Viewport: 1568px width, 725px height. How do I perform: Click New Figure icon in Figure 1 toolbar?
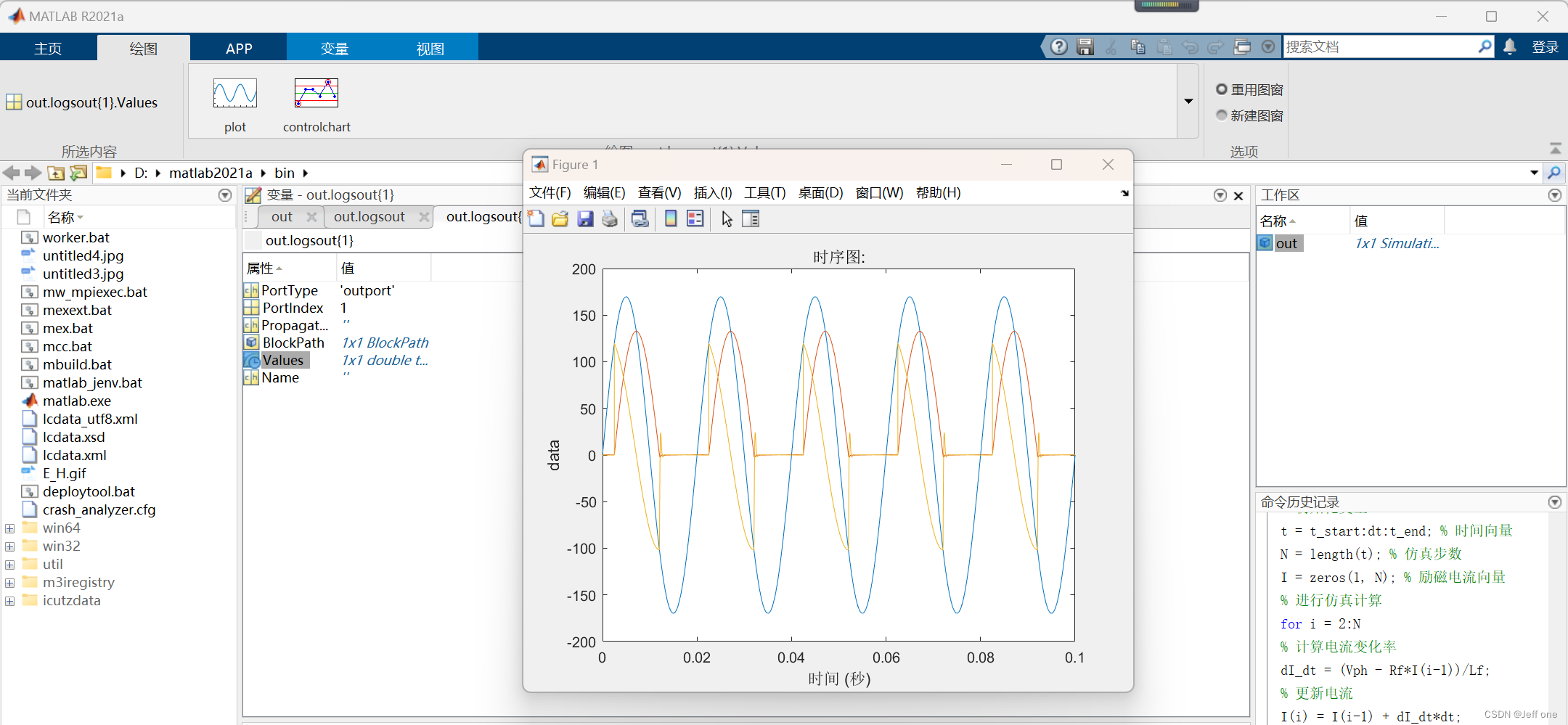[536, 218]
